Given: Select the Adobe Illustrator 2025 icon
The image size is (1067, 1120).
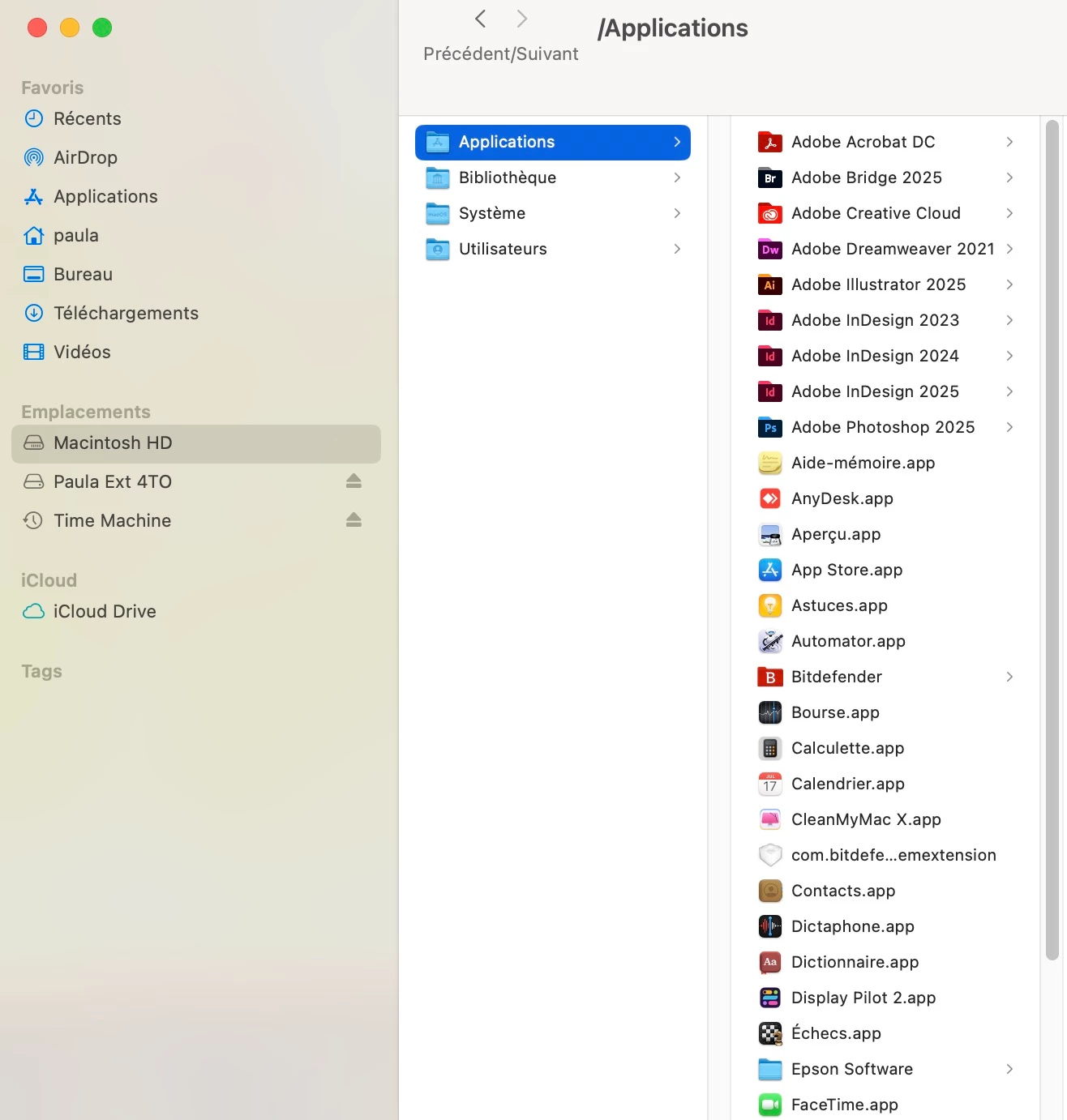Looking at the screenshot, I should [769, 284].
